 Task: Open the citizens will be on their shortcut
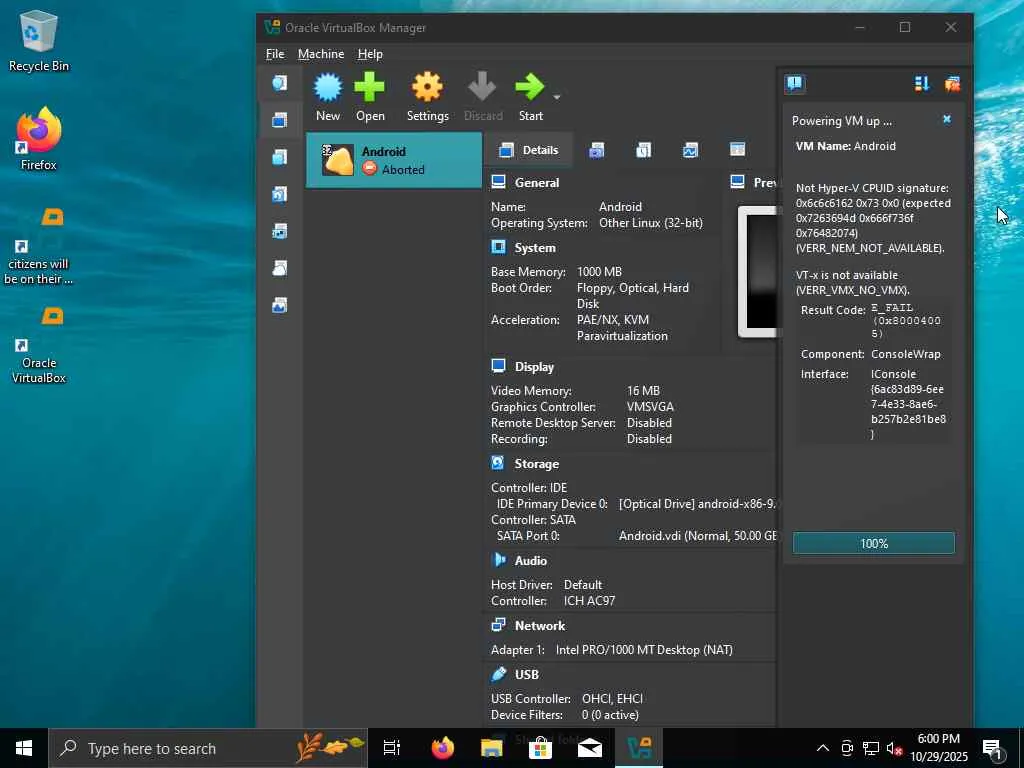(x=39, y=246)
